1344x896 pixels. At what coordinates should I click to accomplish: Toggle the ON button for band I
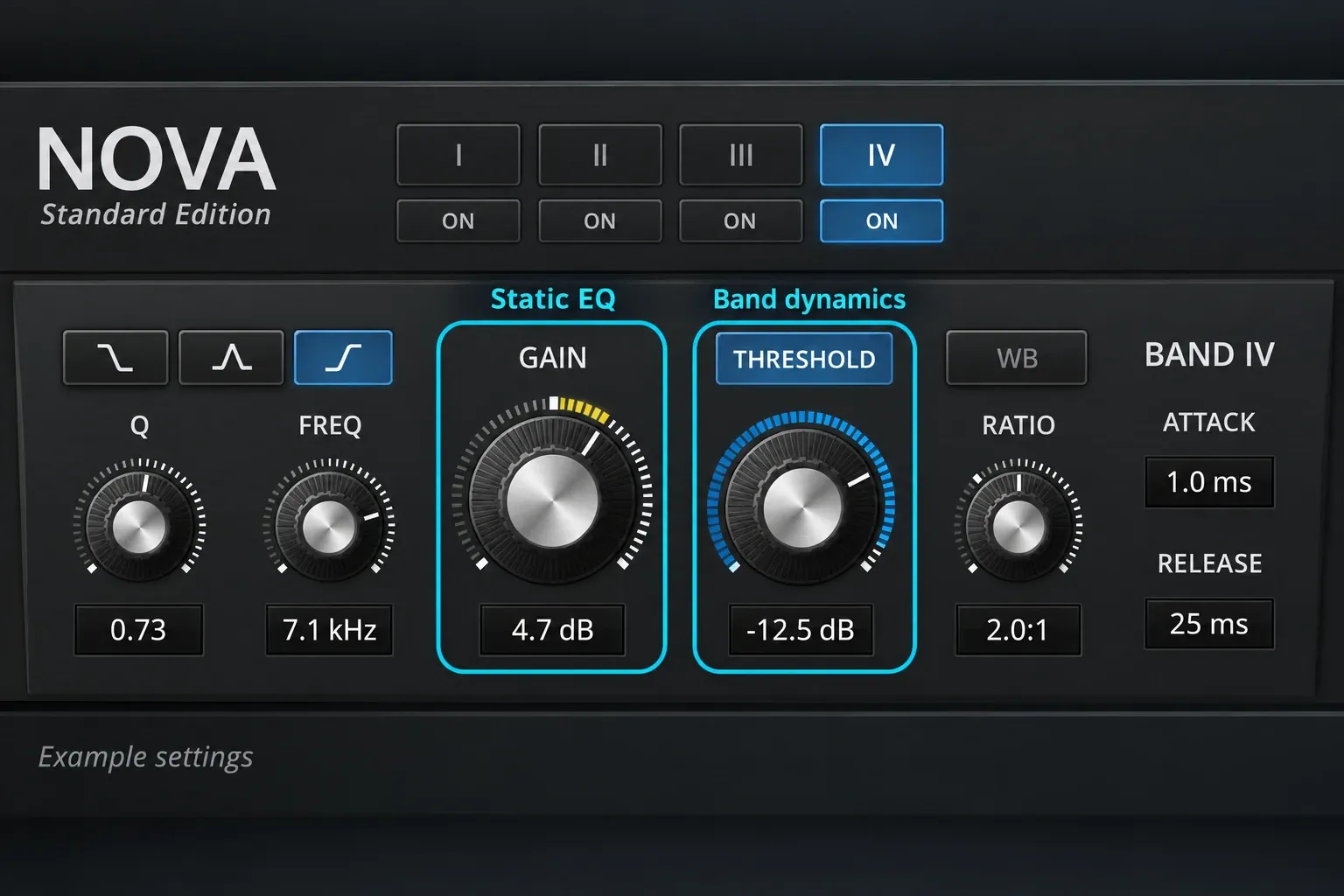coord(458,221)
